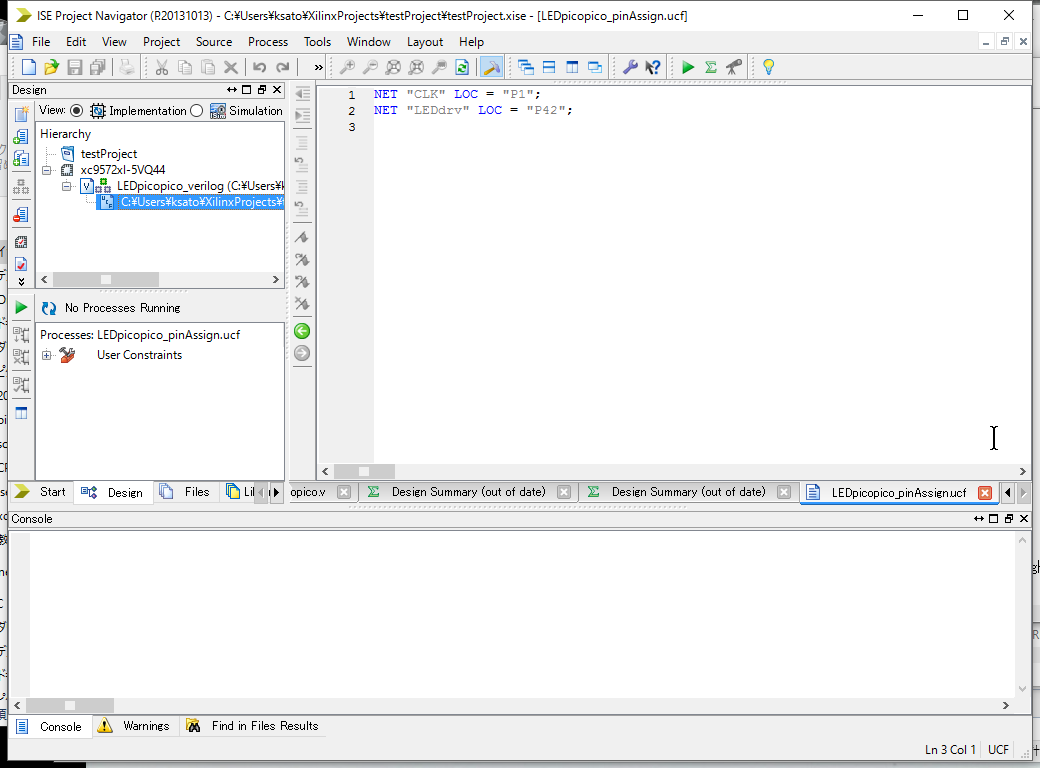Float the Console panel
Viewport: 1040px width, 768px height.
(x=1008, y=519)
